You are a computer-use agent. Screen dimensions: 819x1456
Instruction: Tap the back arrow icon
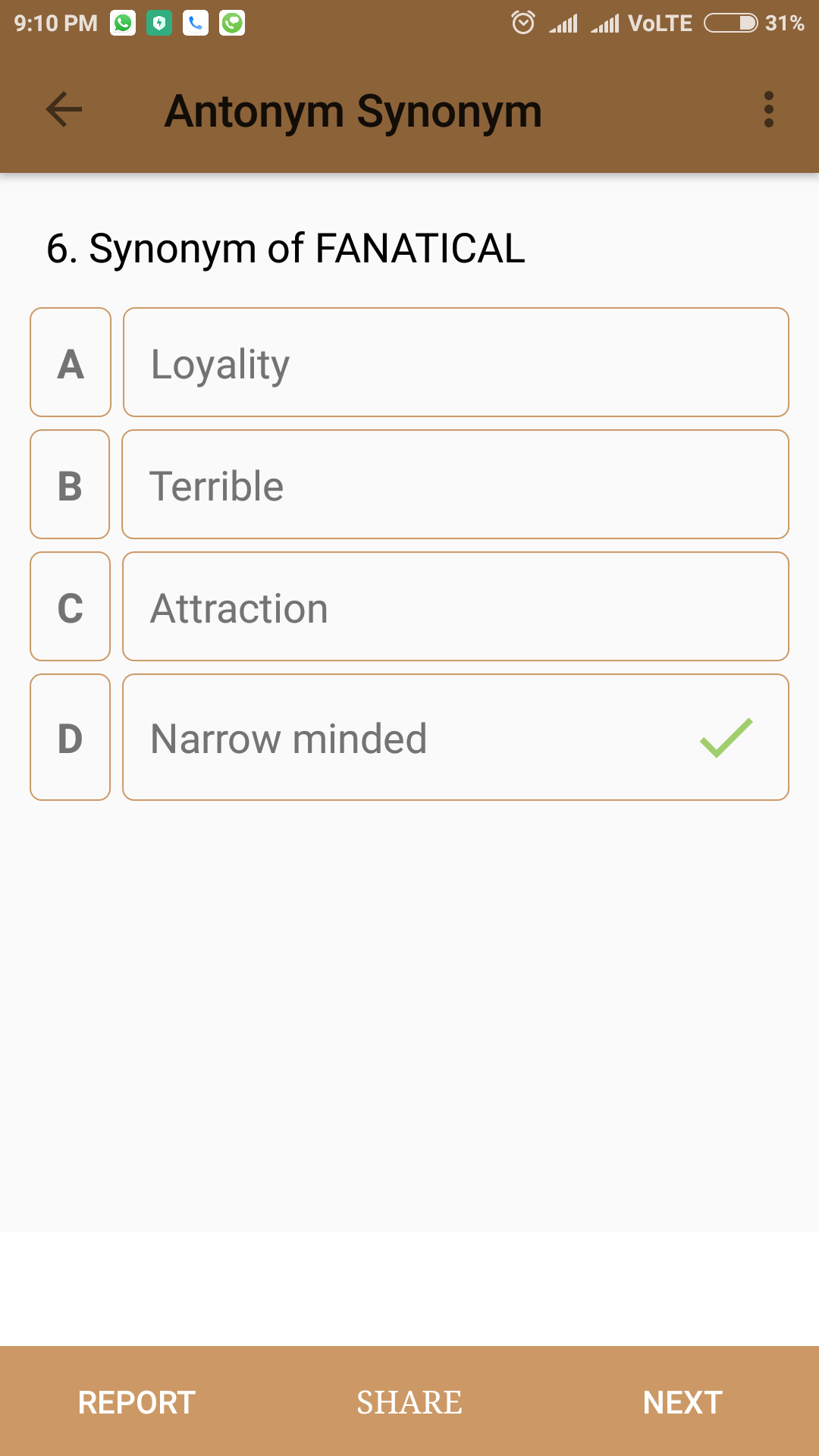coord(64,110)
